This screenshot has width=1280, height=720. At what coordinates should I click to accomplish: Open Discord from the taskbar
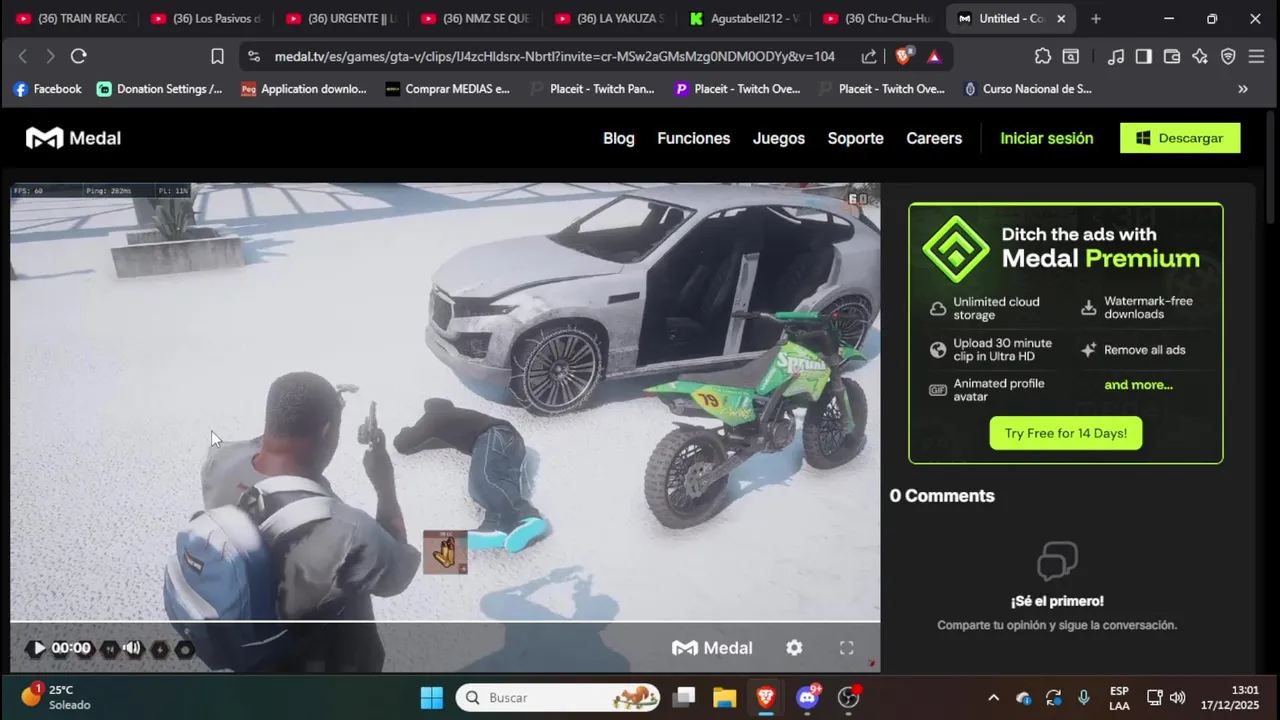807,697
